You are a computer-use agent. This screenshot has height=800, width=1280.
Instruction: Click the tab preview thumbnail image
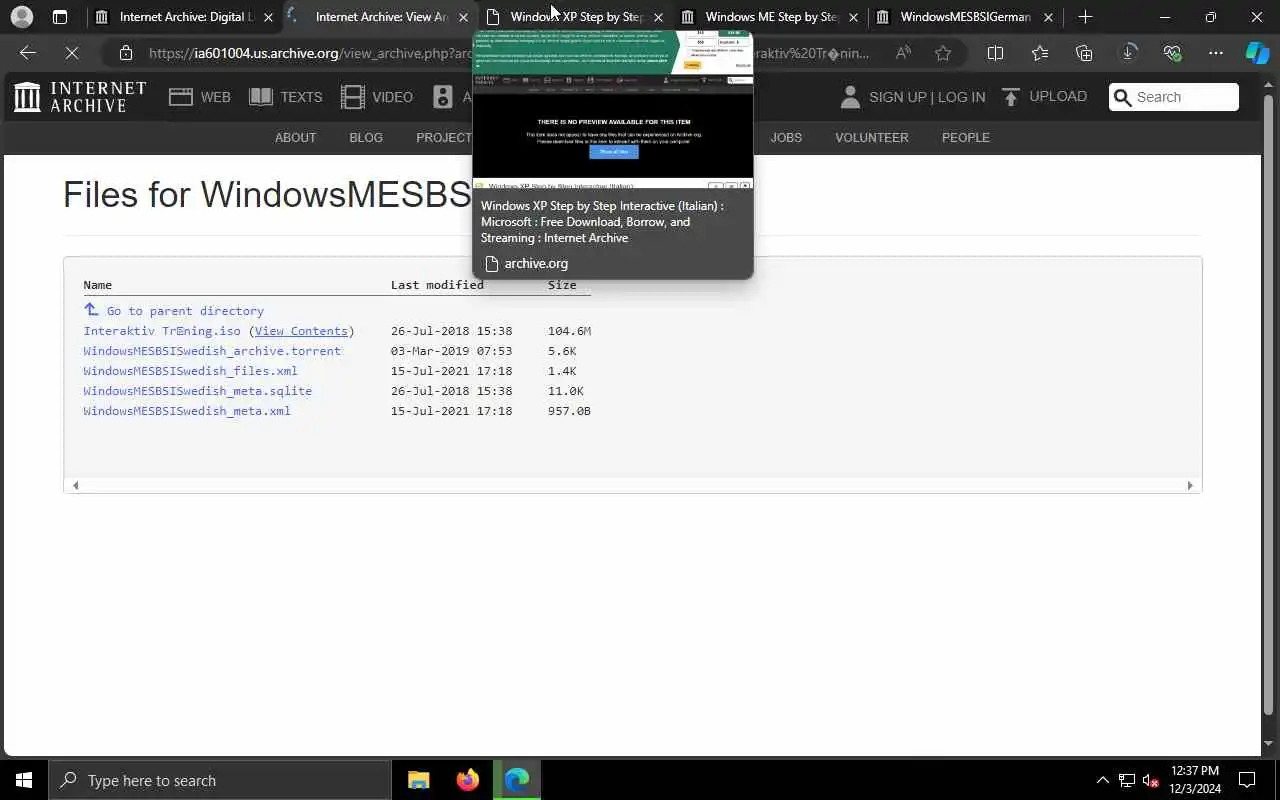(x=612, y=109)
